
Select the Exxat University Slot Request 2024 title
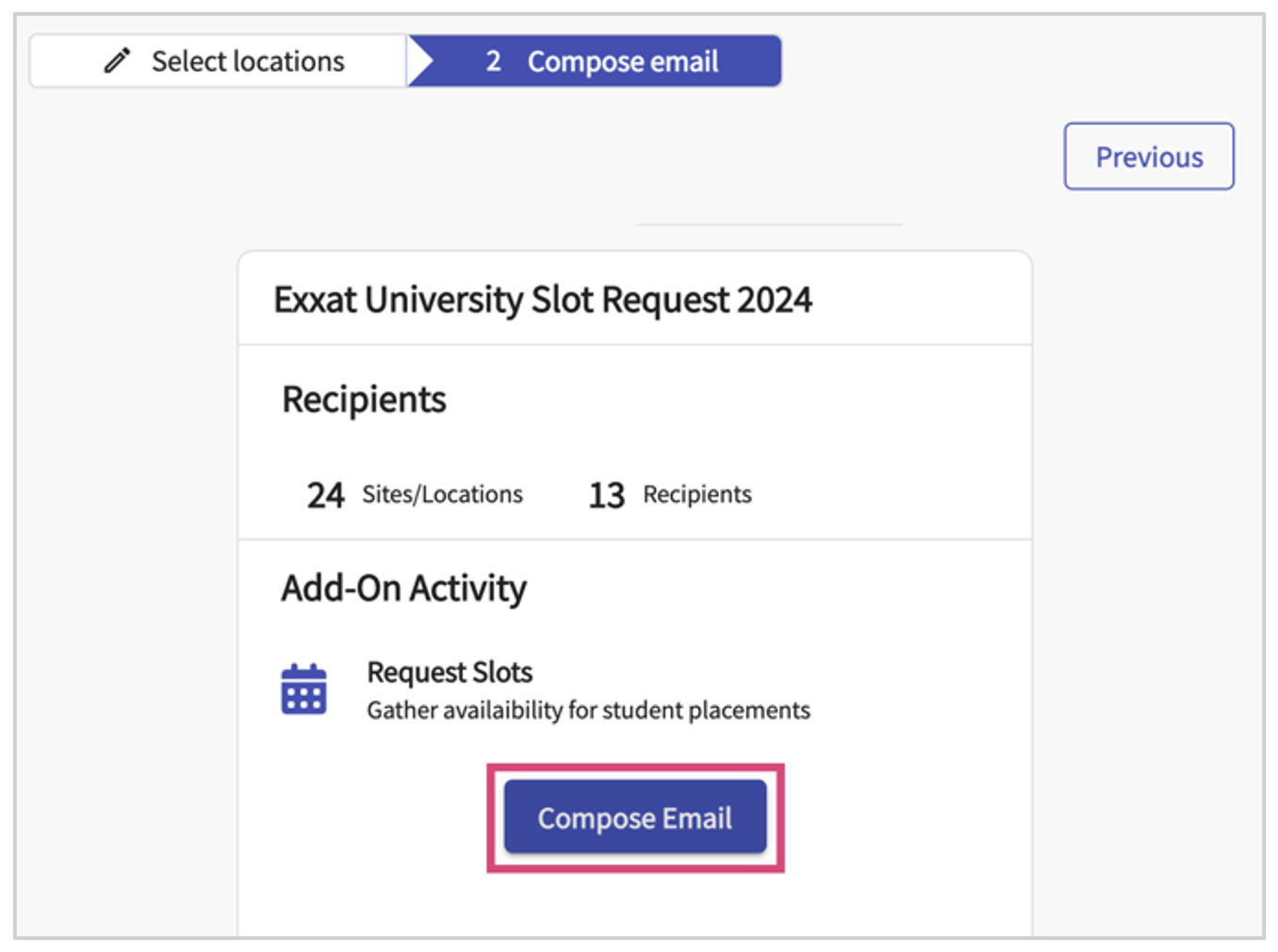pyautogui.click(x=543, y=300)
